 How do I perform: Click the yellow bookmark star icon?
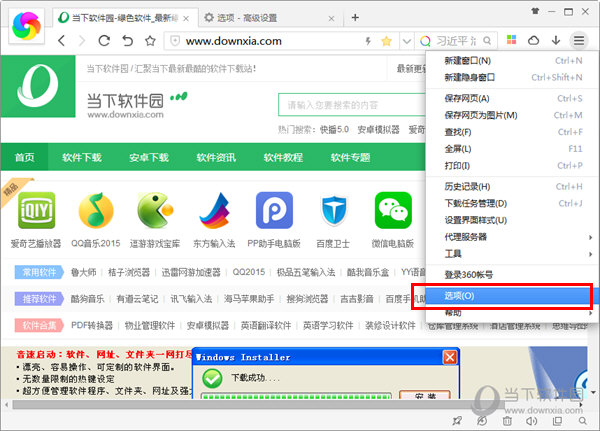(386, 41)
